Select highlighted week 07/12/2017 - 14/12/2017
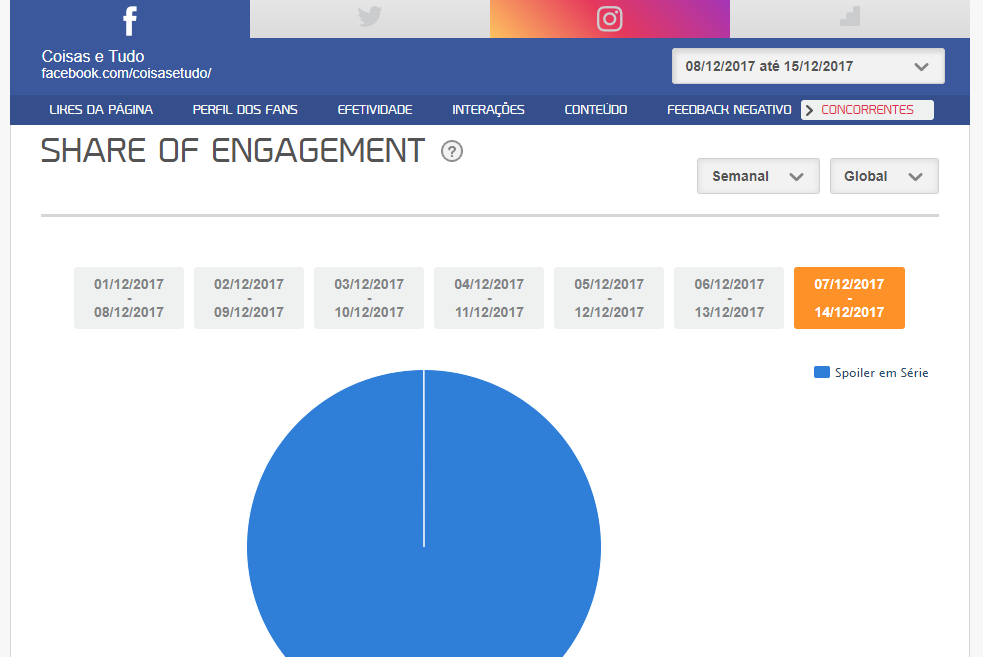The image size is (983, 657). click(849, 298)
